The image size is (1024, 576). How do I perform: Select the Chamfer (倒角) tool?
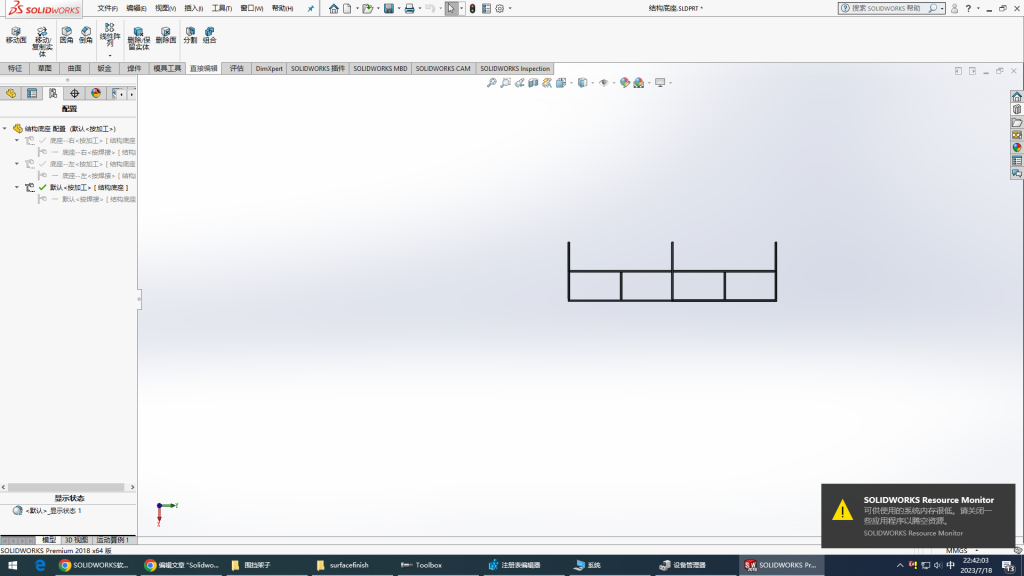(x=85, y=35)
